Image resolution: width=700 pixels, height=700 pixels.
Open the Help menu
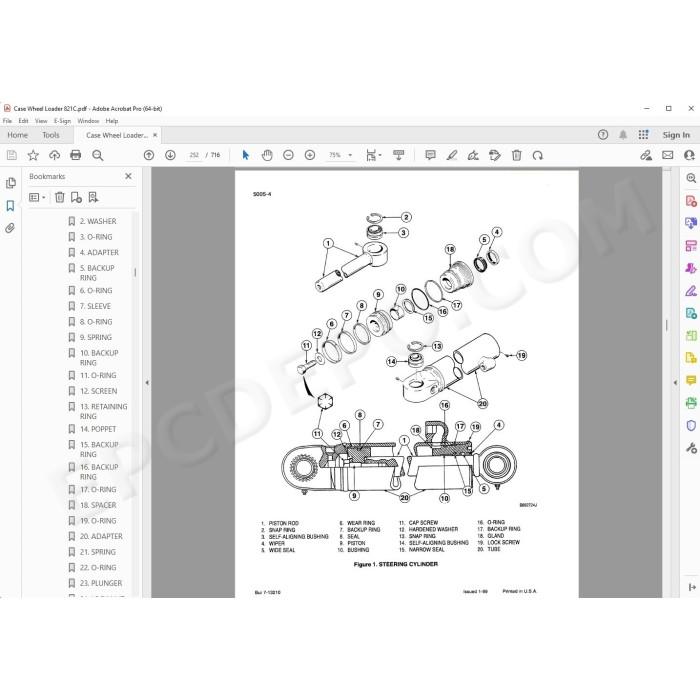tap(112, 121)
